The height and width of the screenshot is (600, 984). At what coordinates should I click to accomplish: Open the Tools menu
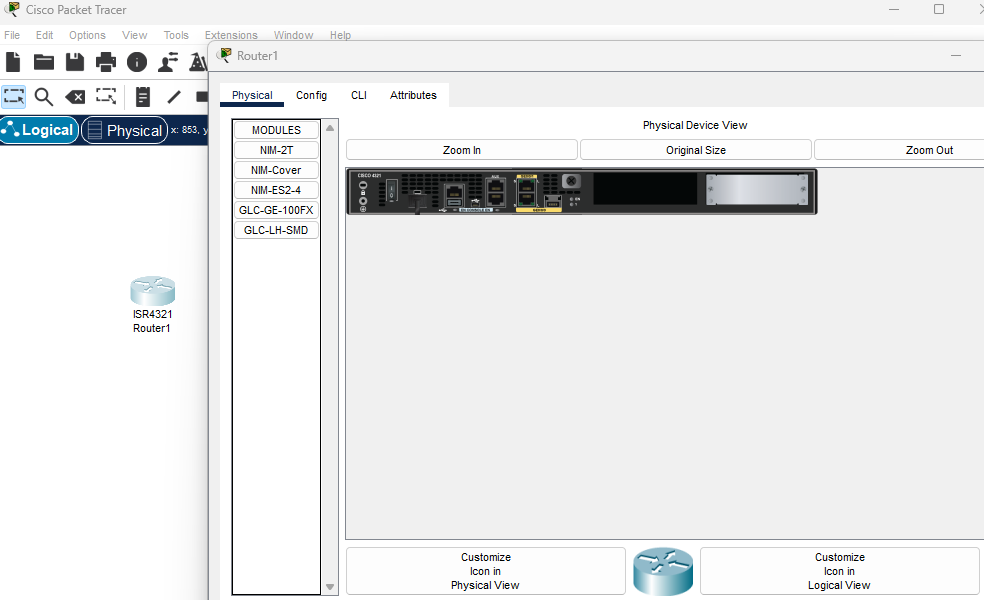pos(176,35)
